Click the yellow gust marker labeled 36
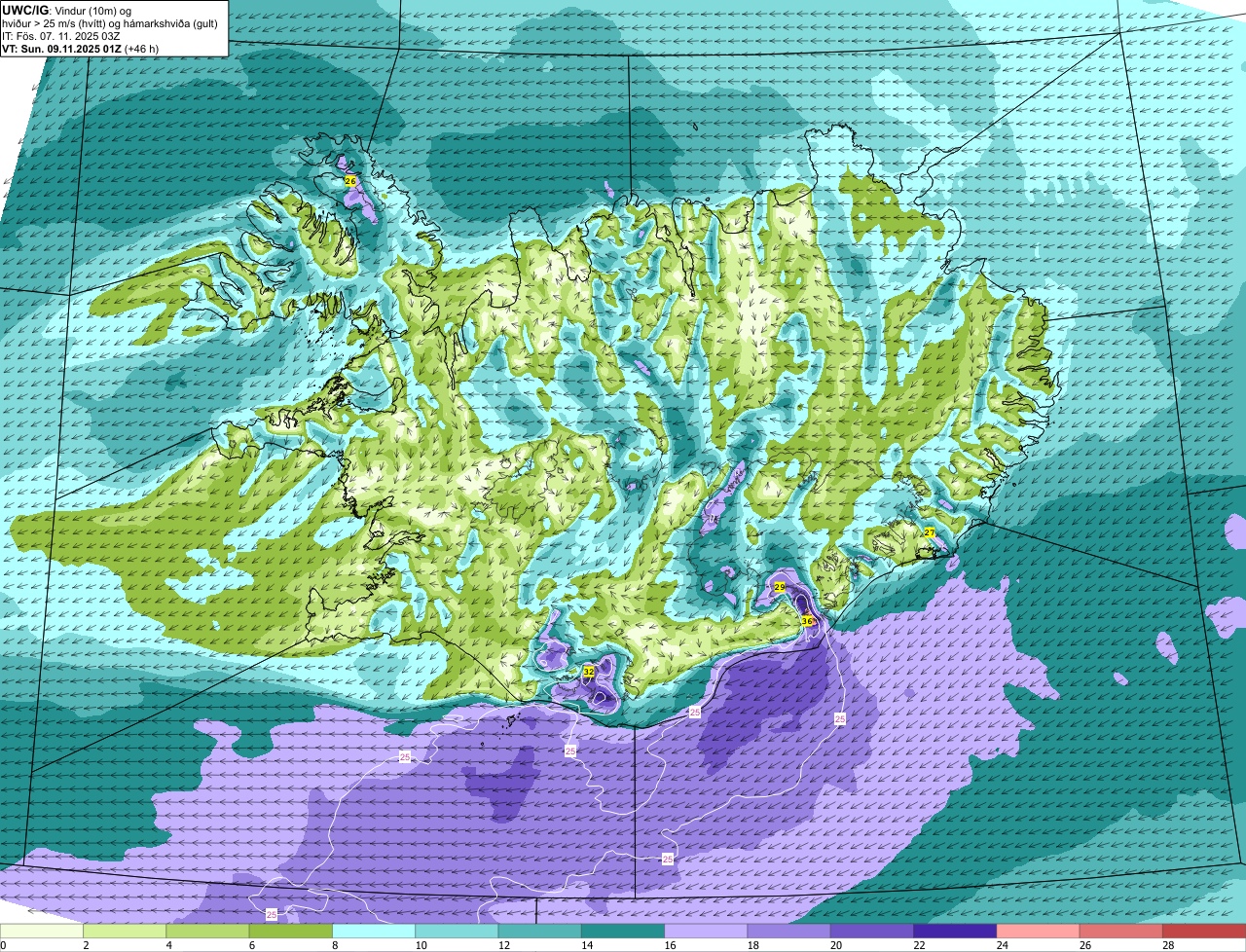Viewport: 1246px width, 952px height. point(807,620)
